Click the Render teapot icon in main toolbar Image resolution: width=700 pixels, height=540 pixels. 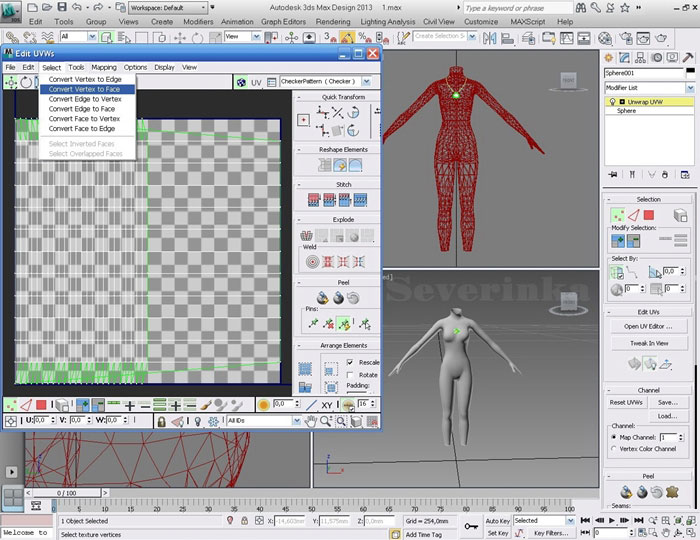point(662,38)
